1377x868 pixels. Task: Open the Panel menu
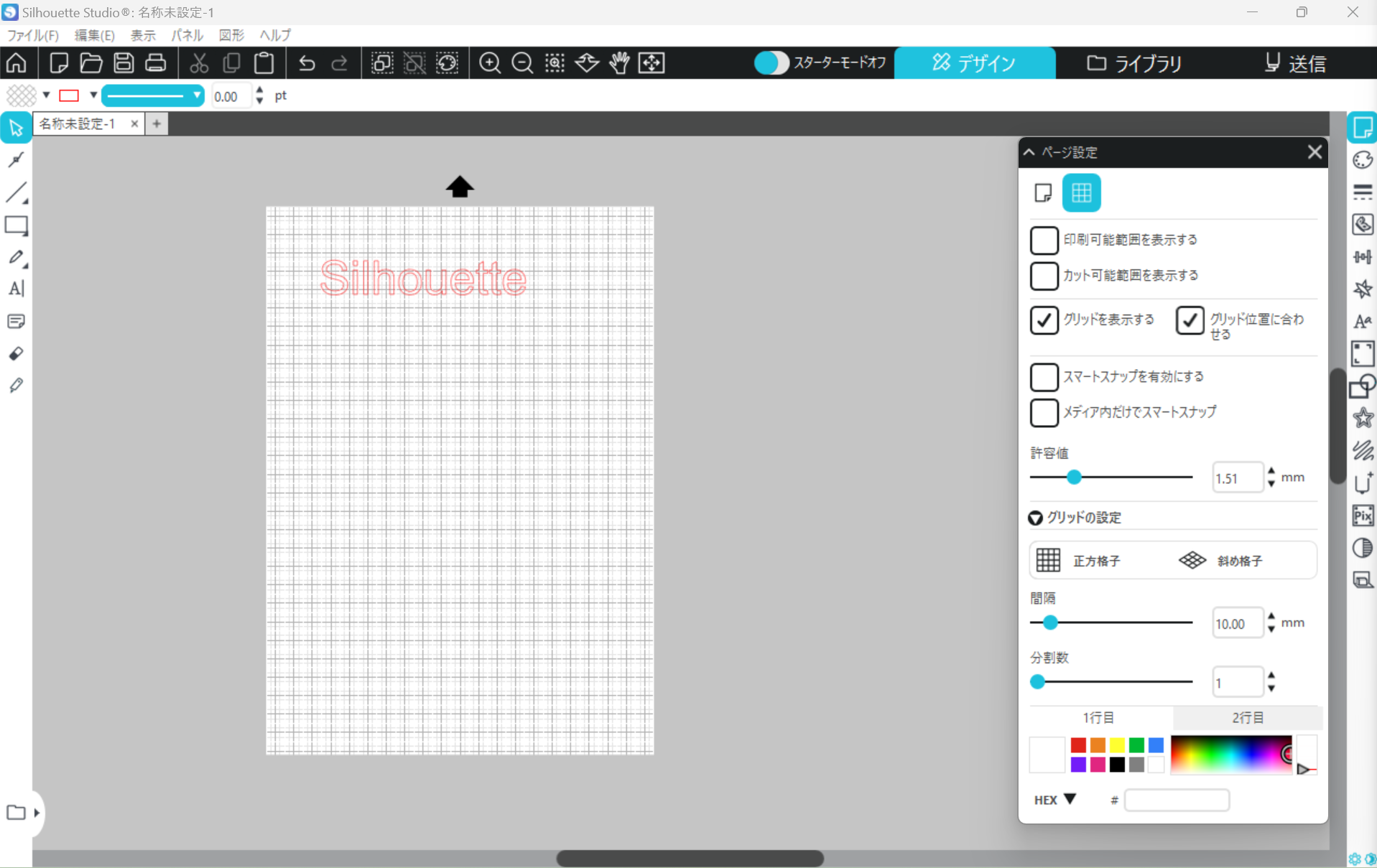click(x=187, y=35)
